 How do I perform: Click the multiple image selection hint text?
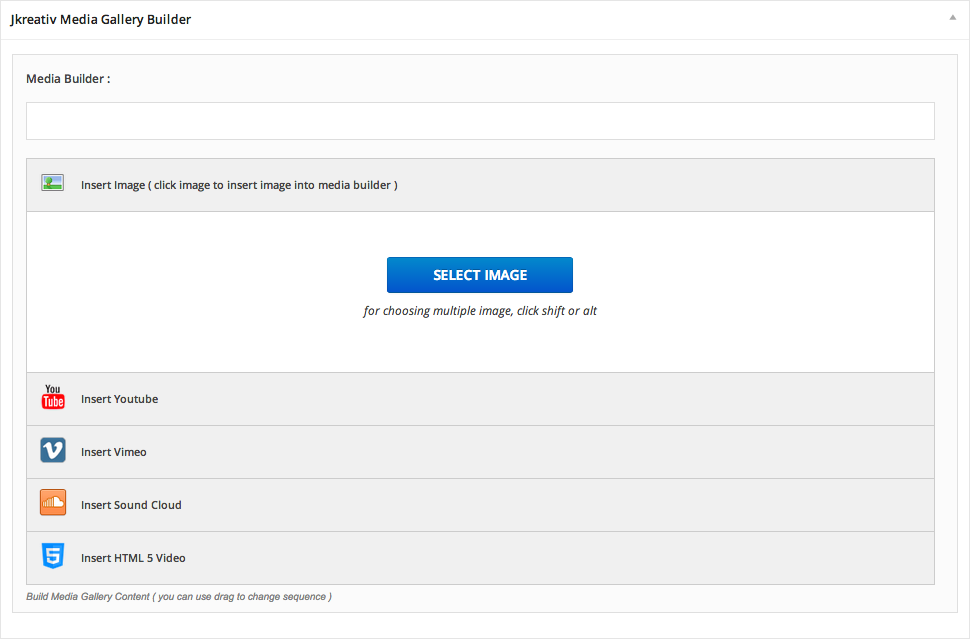point(480,310)
